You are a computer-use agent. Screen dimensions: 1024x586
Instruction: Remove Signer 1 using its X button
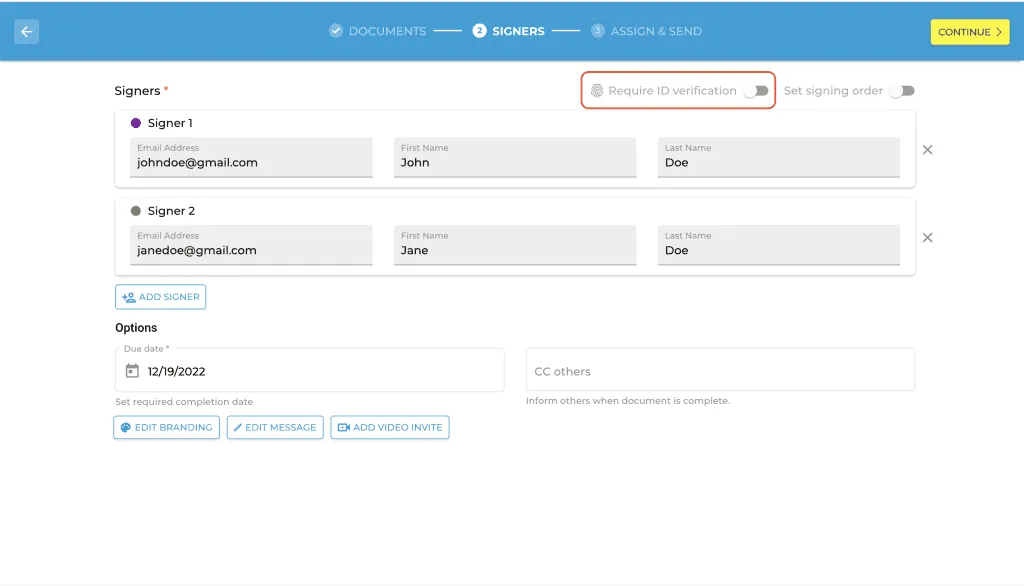pos(927,150)
